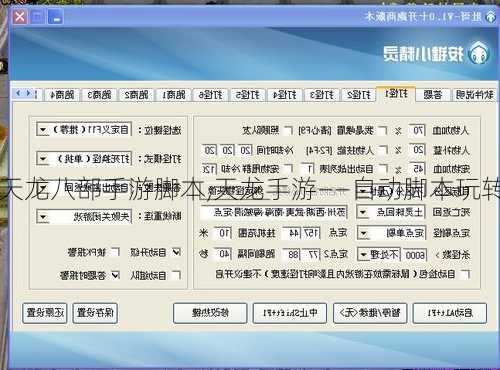Click 修改热键 button
Image resolution: width=500 pixels, height=370 pixels.
coord(210,313)
